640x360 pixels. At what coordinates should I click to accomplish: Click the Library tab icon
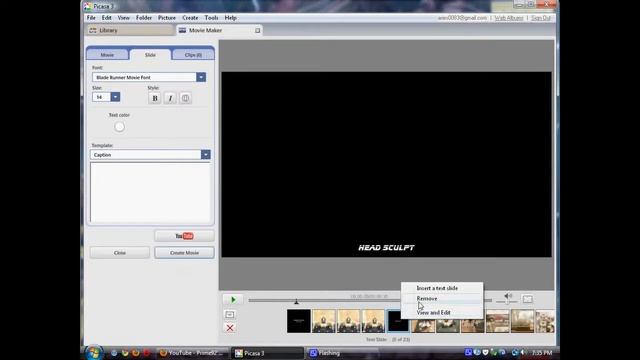click(93, 30)
